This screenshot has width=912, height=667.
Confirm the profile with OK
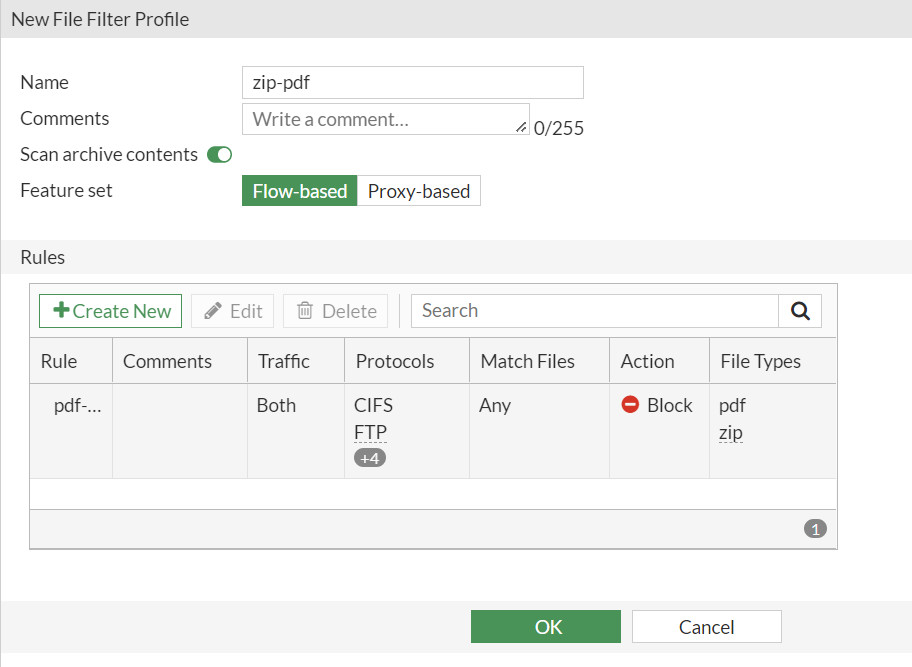click(x=546, y=626)
